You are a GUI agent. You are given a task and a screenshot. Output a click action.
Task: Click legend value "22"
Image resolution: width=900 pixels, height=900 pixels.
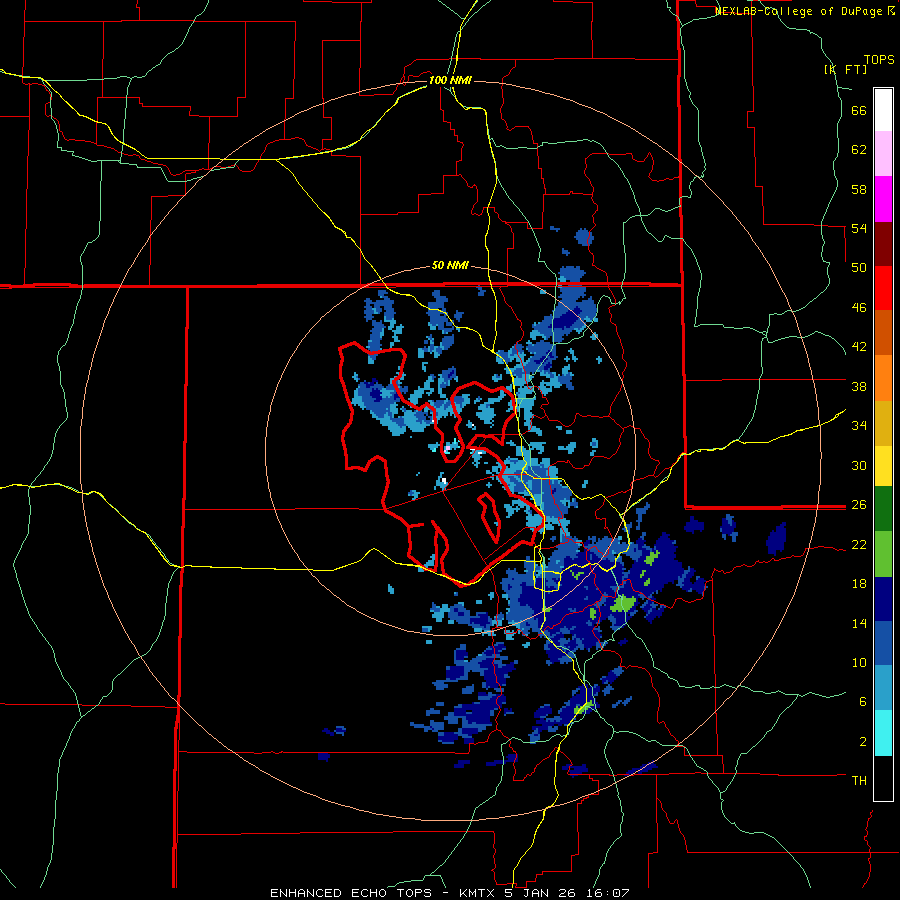pos(859,544)
